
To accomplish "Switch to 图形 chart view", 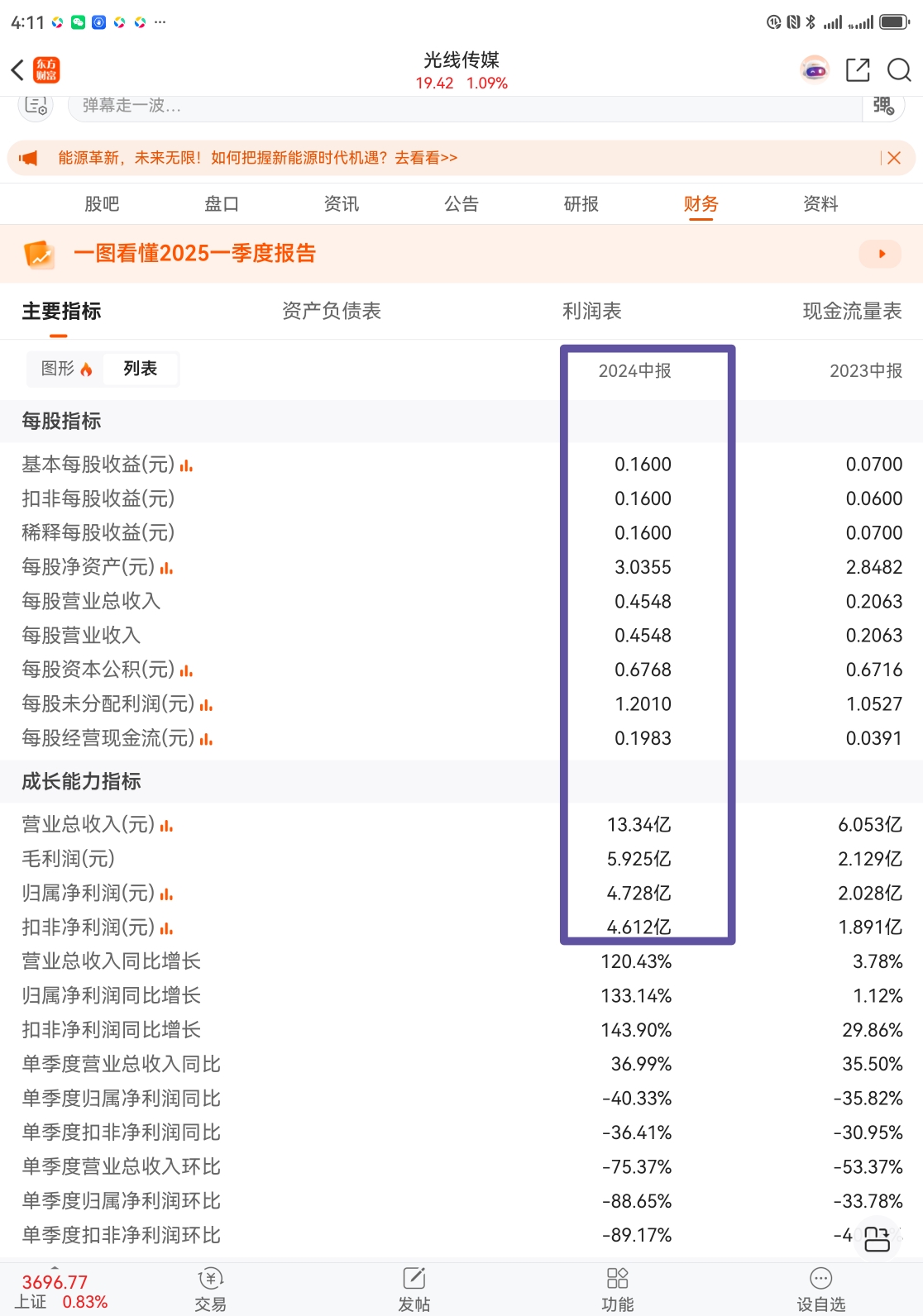I will coord(66,369).
